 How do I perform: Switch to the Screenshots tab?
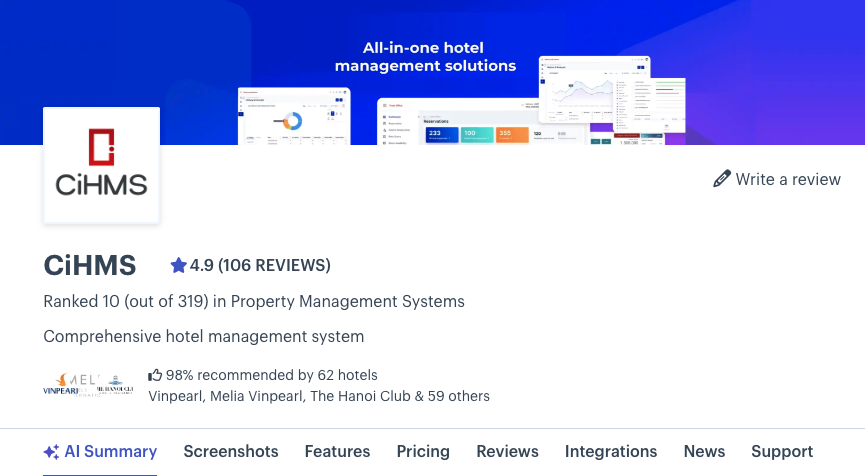coord(231,452)
